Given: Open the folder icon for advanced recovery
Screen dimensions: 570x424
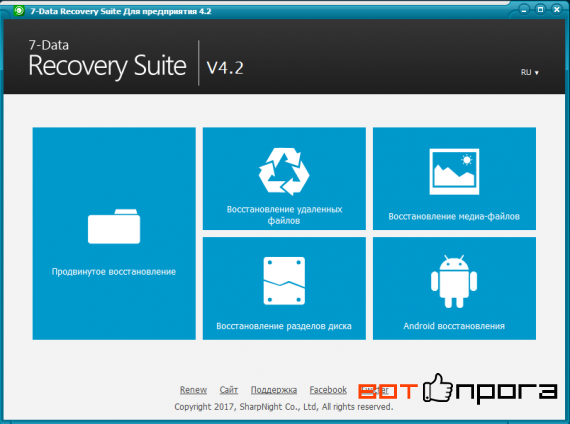Looking at the screenshot, I should 114,226.
